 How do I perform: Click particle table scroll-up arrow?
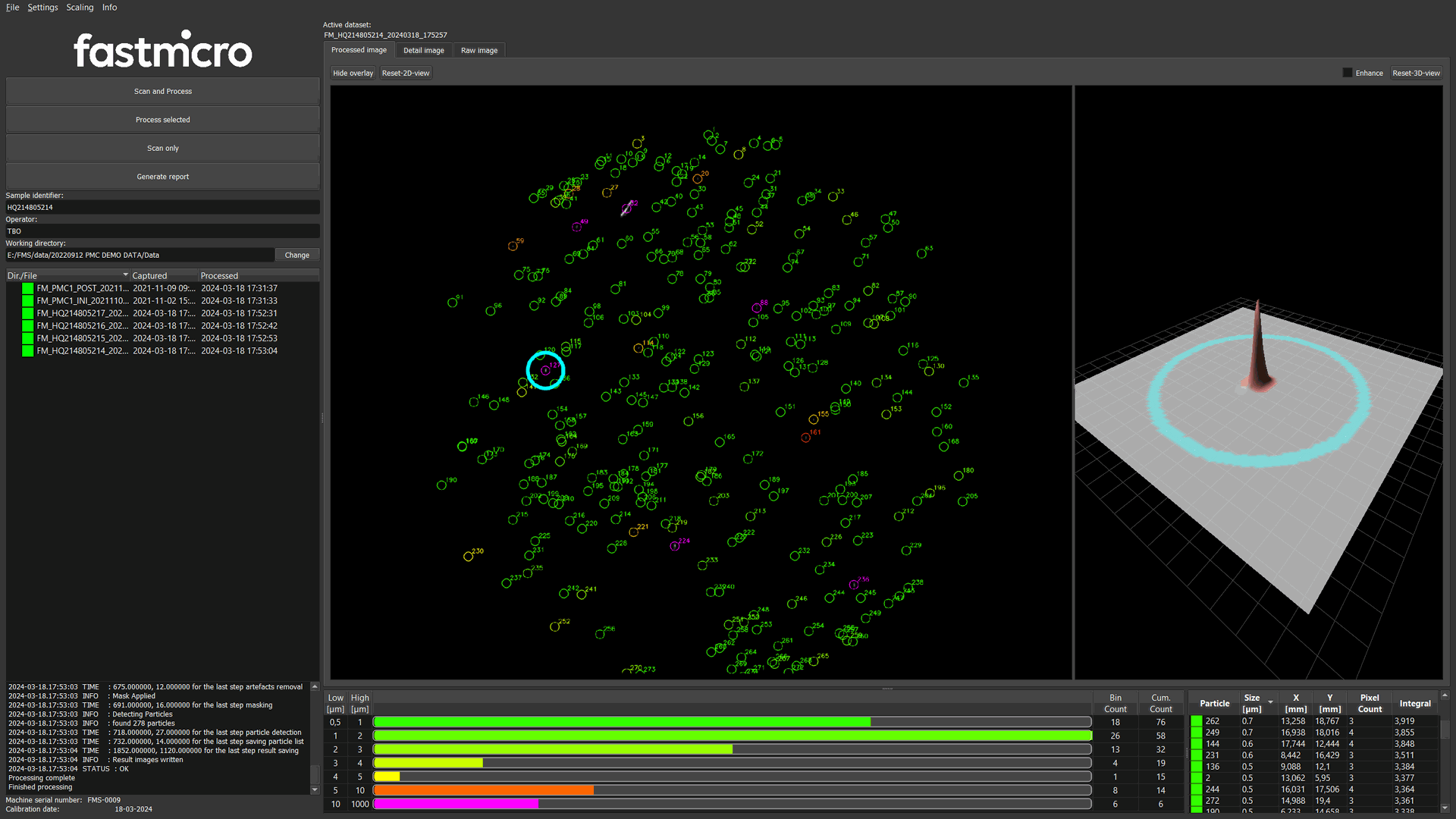click(x=1445, y=695)
